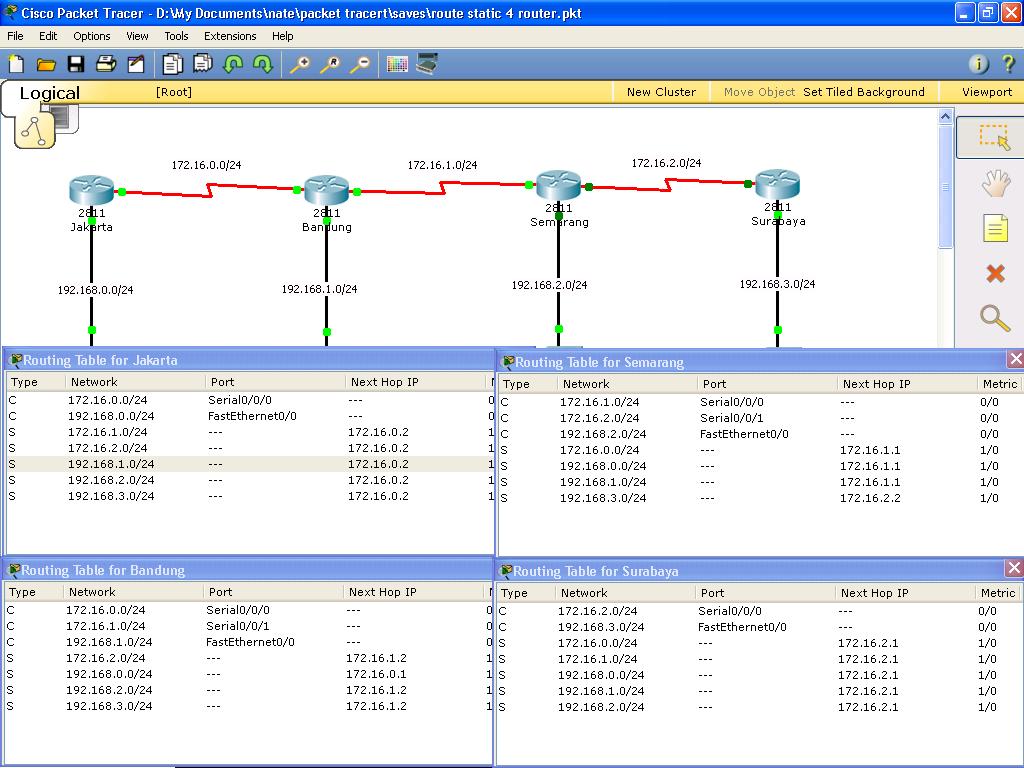Viewport: 1024px width, 768px height.
Task: Switch to the Logical workspace tab
Action: 49,92
